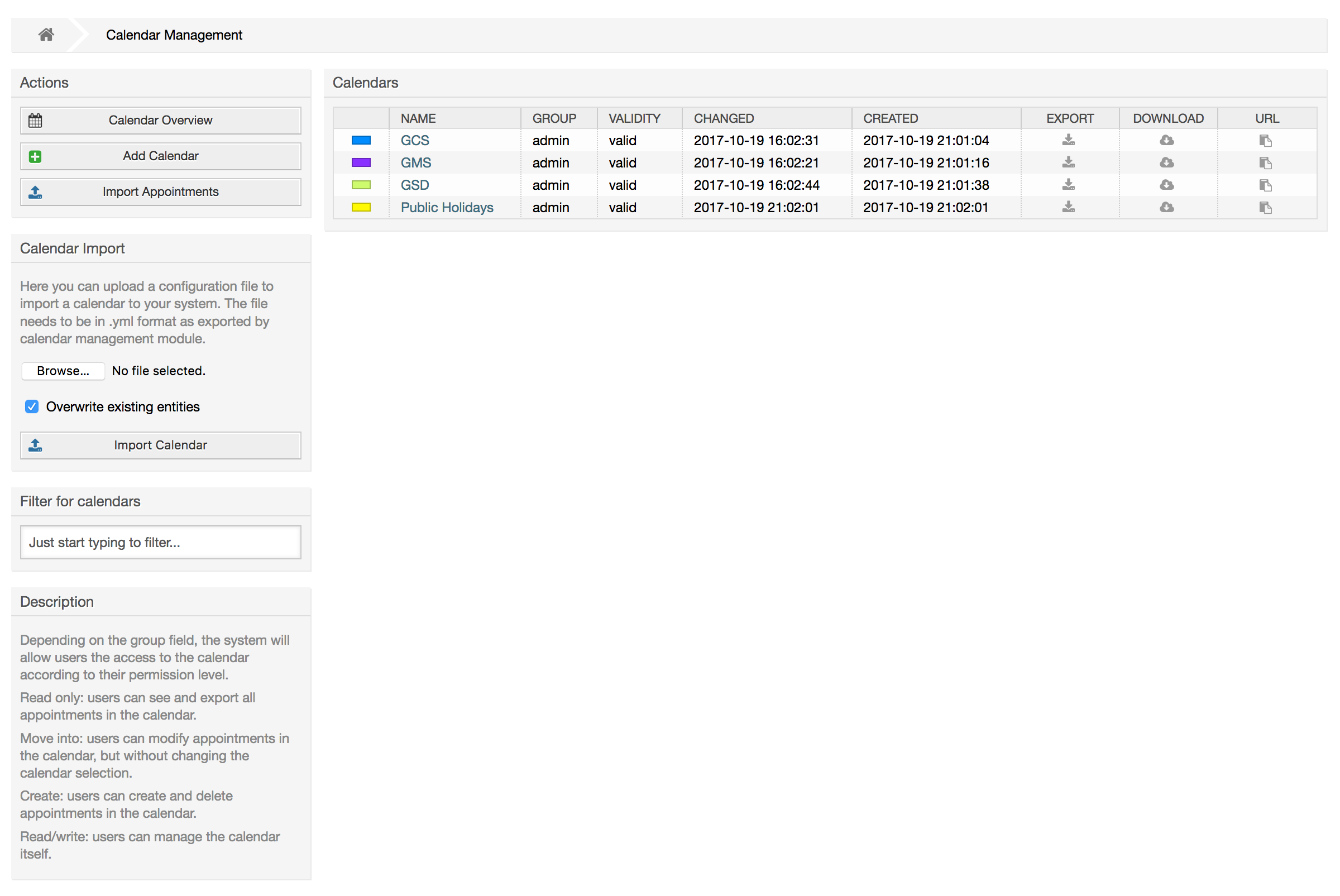
Task: Click the Filter for calendars input field
Action: pyautogui.click(x=160, y=543)
